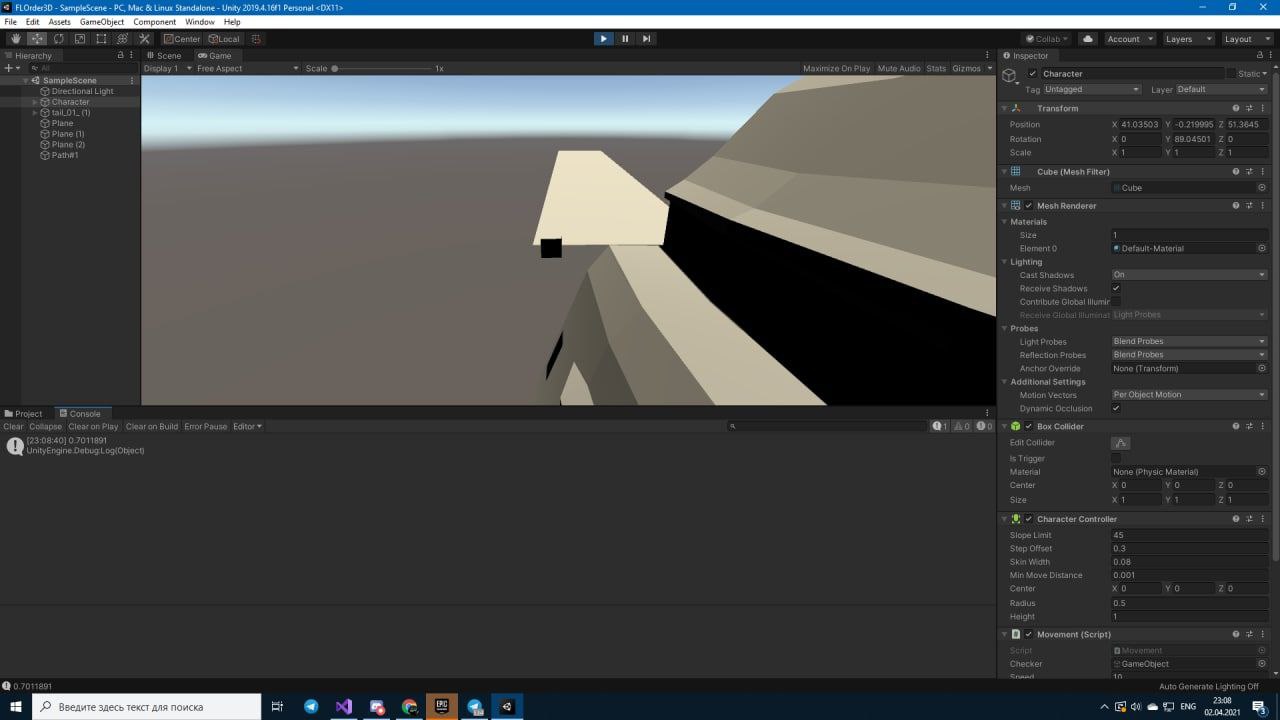Image resolution: width=1280 pixels, height=720 pixels.
Task: Pick material with Default-Material object picker
Action: point(1262,248)
